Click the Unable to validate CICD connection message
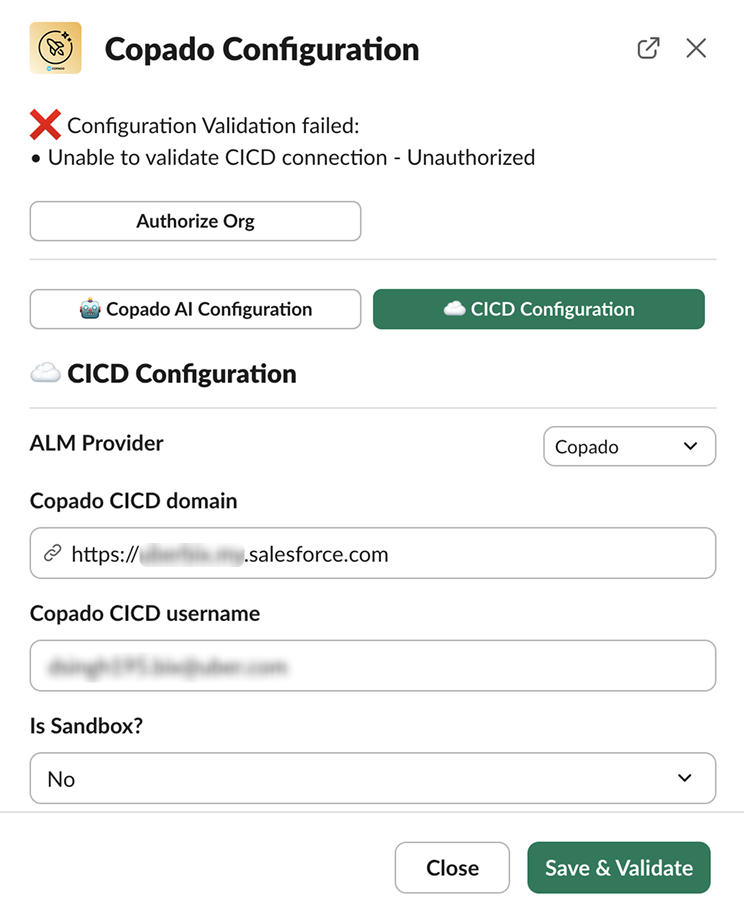This screenshot has width=744, height=921. 291,158
